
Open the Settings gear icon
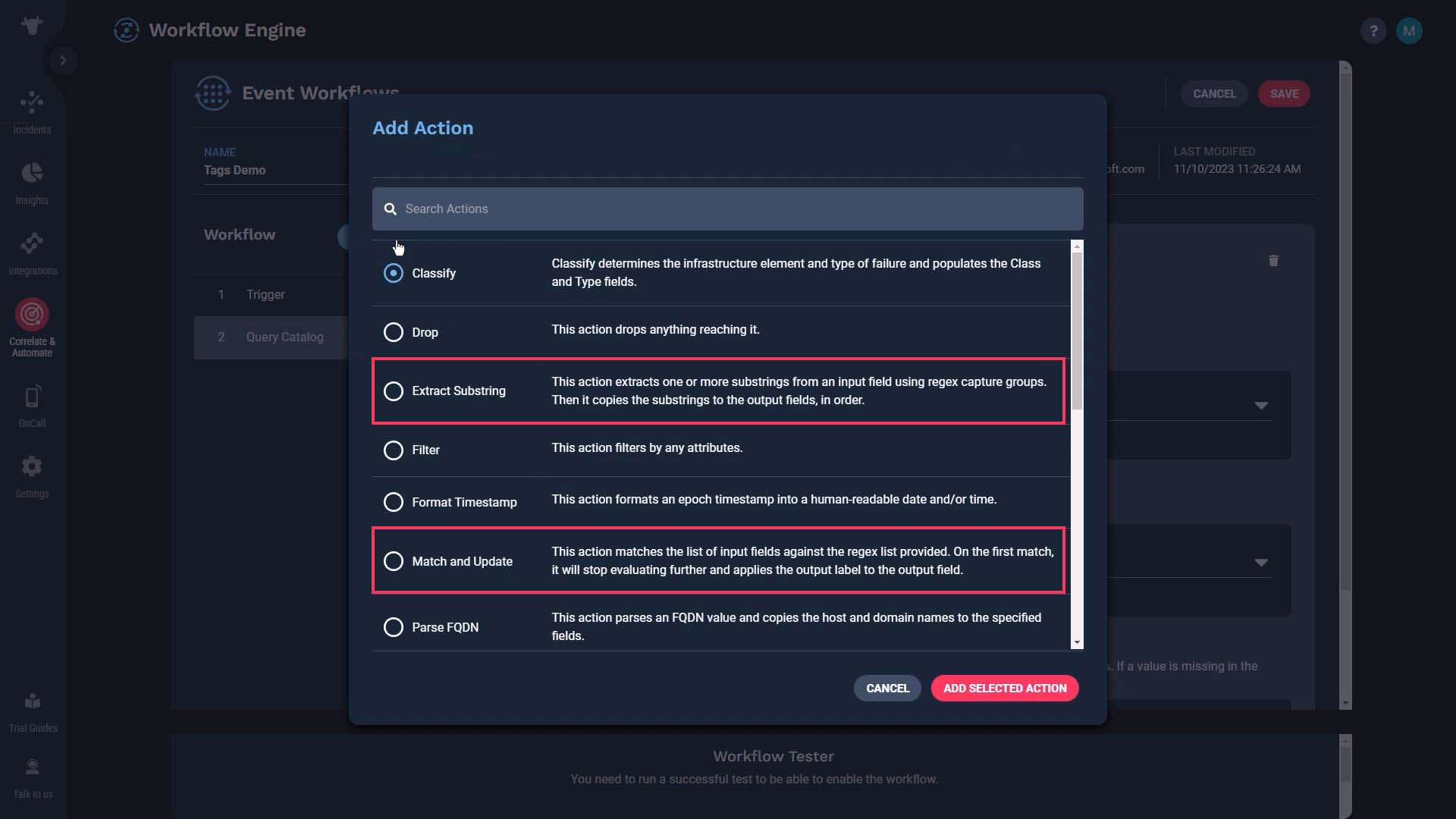pyautogui.click(x=32, y=466)
